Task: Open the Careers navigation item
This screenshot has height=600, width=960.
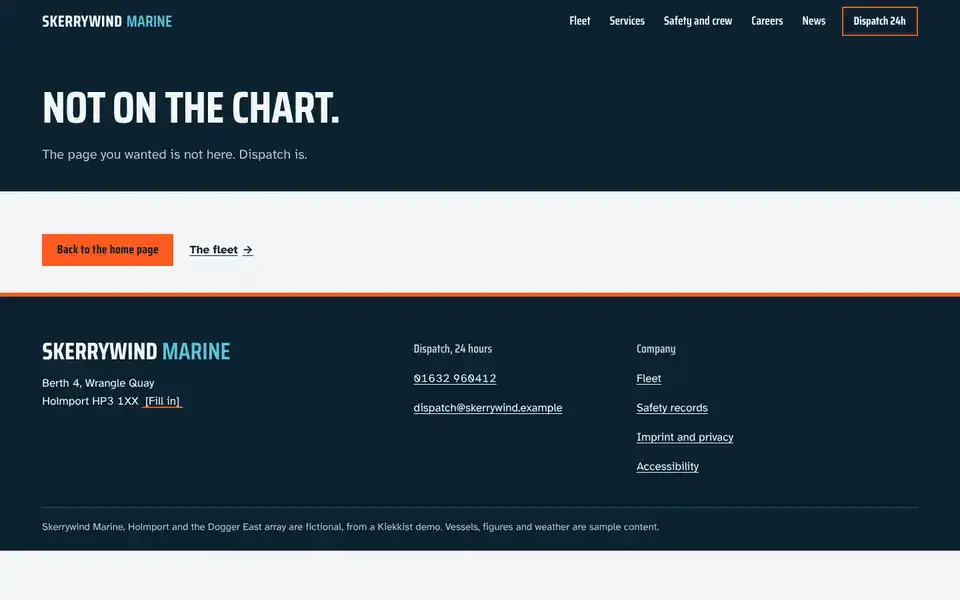Action: pyautogui.click(x=767, y=21)
